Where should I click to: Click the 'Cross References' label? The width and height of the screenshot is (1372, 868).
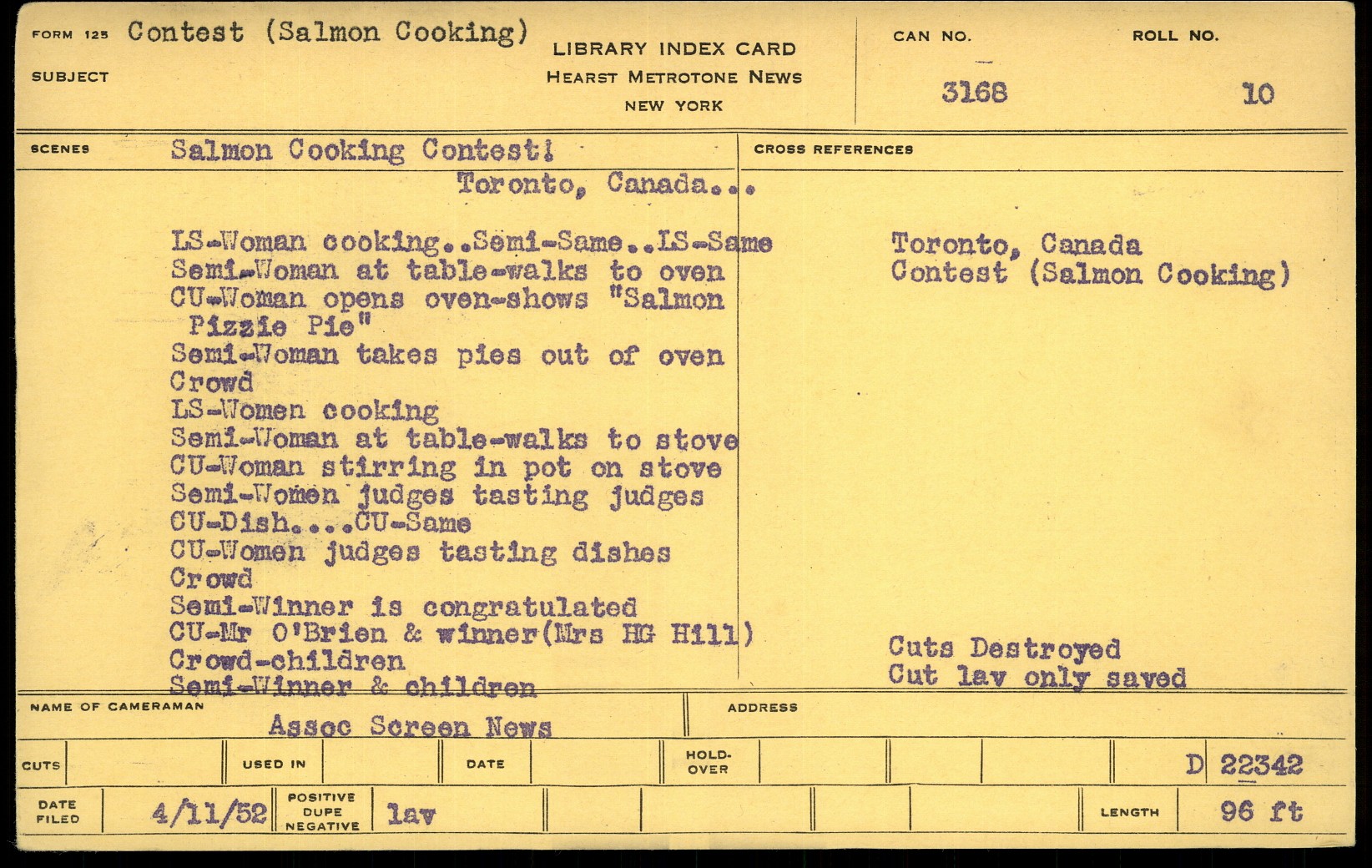pyautogui.click(x=833, y=149)
